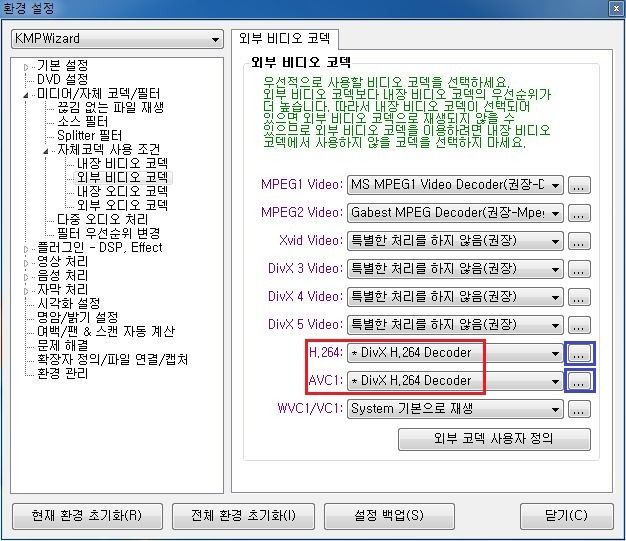Click the MPEG2 Video browse (...) button
Screen dimensions: 626x541
(x=579, y=213)
